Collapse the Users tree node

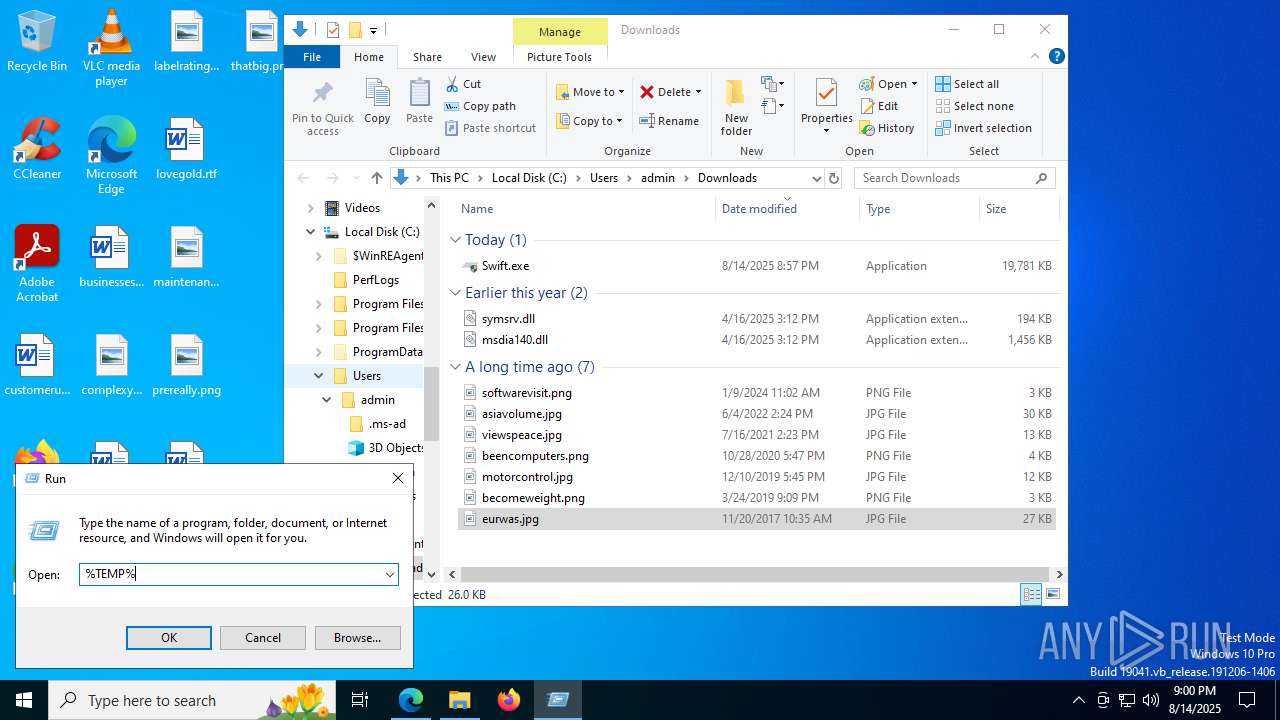pos(319,376)
